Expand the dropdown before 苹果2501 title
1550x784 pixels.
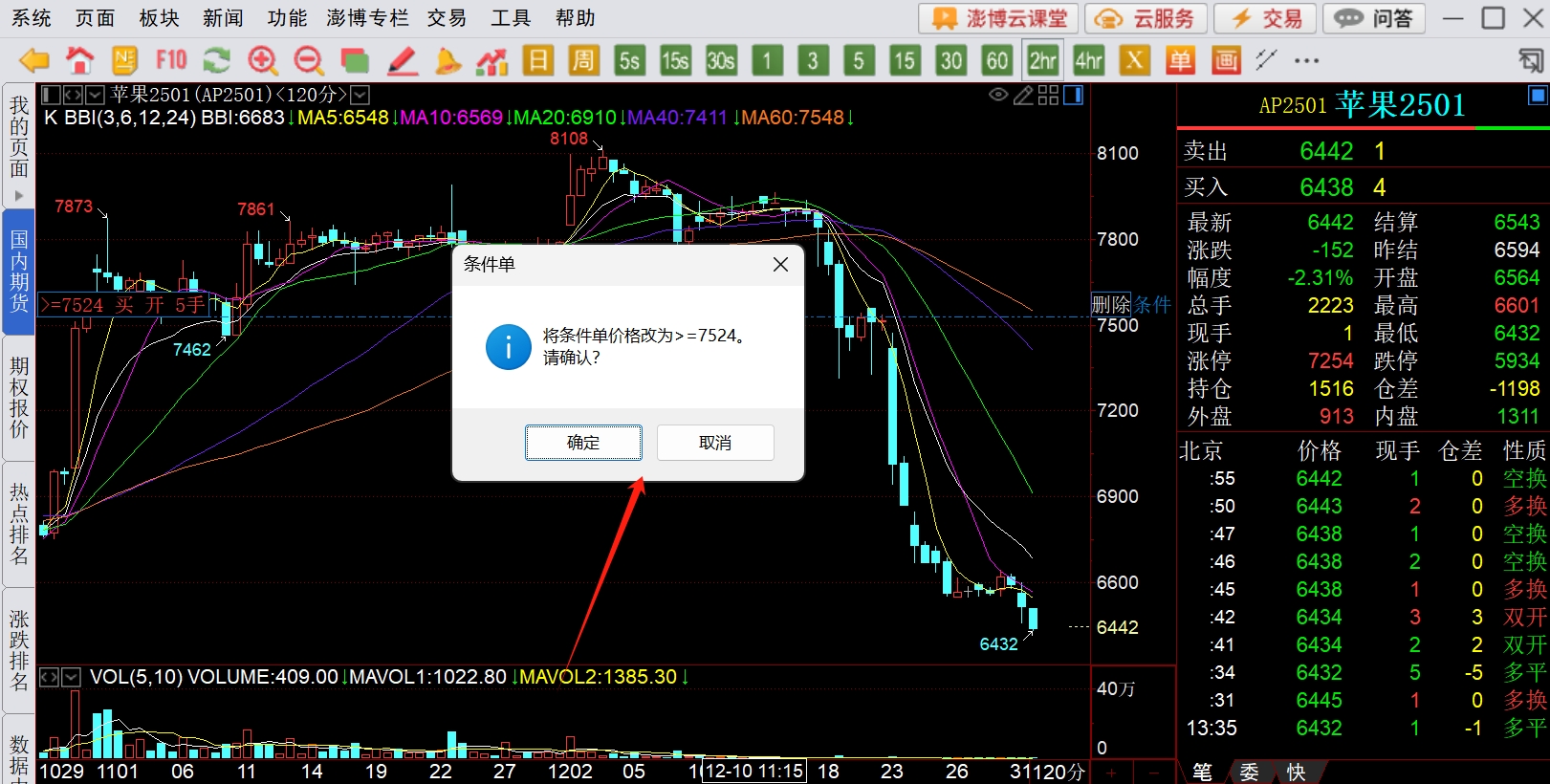tap(96, 95)
